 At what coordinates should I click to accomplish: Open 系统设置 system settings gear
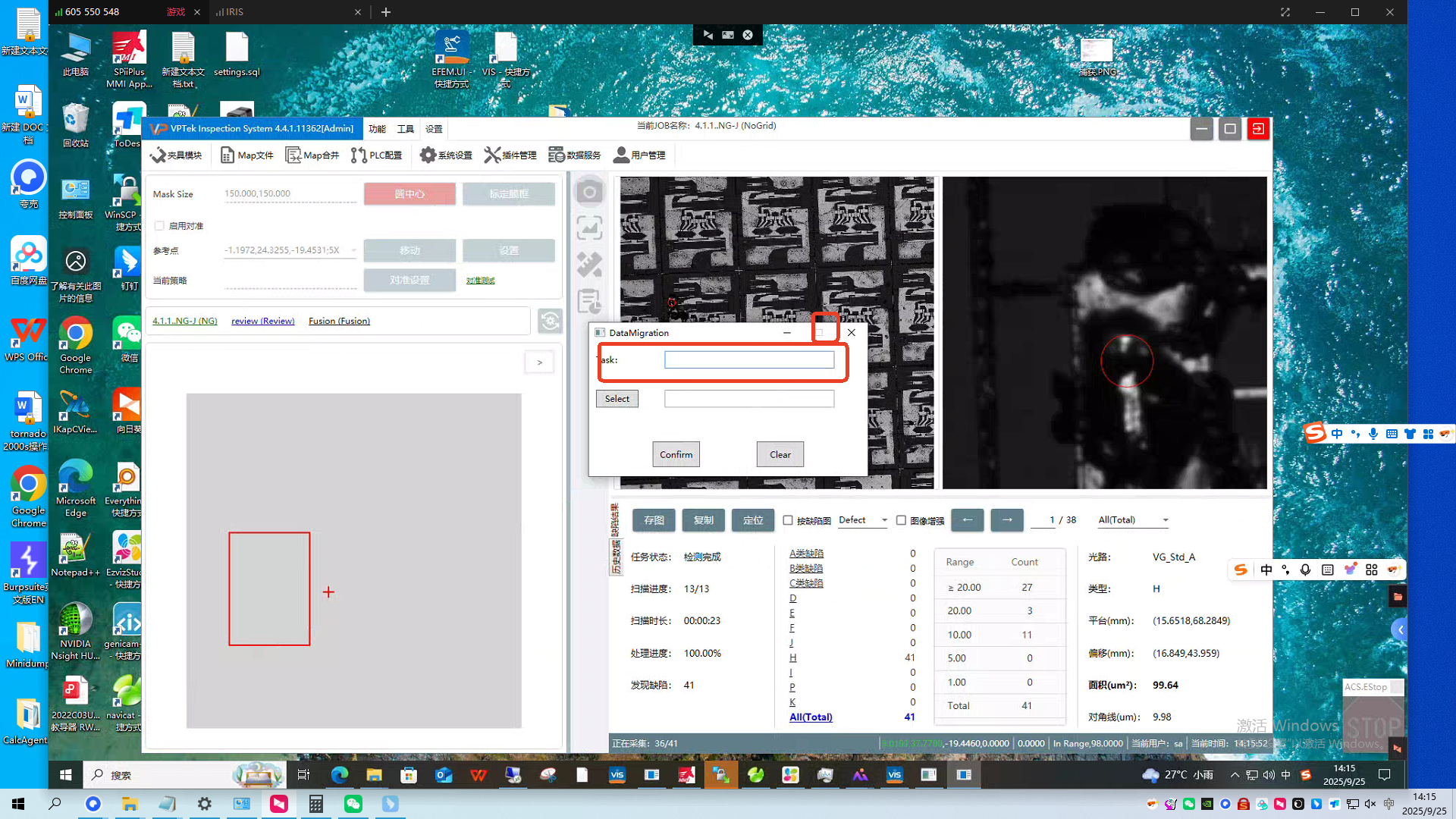pos(446,155)
